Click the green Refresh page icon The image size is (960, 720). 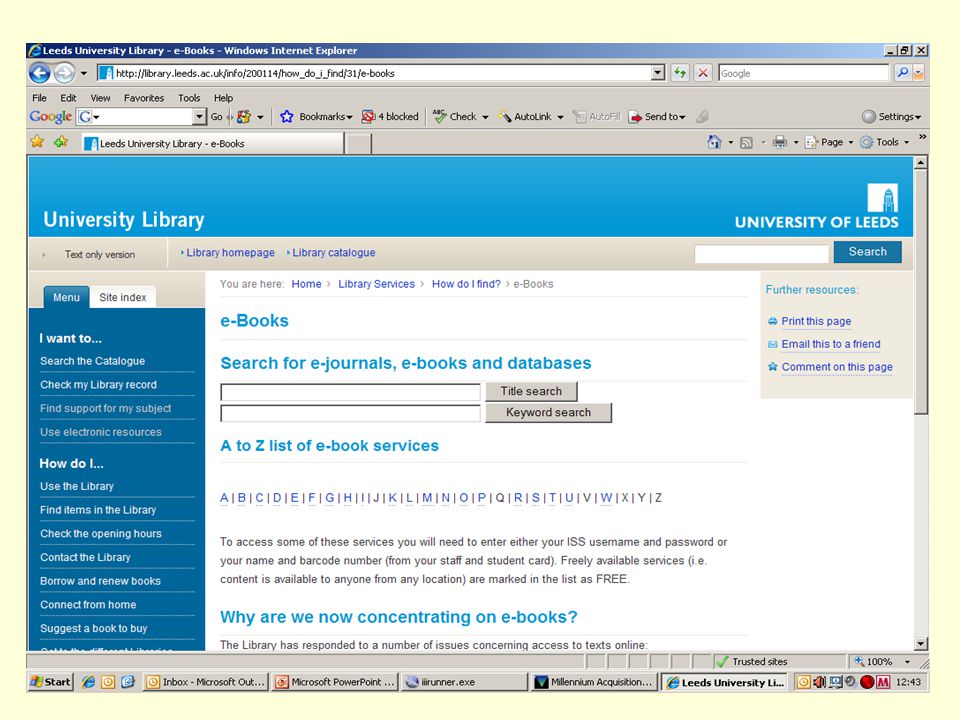click(680, 73)
